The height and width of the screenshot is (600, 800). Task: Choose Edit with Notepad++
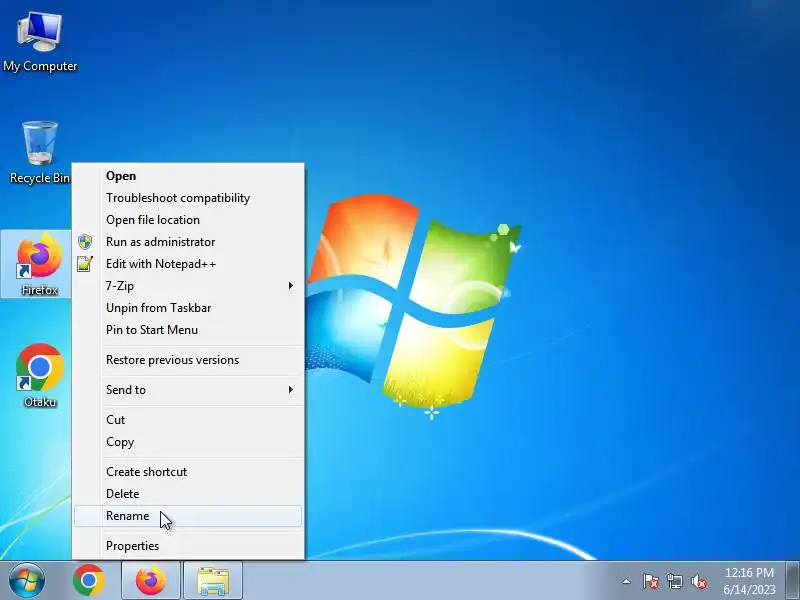click(x=188, y=264)
